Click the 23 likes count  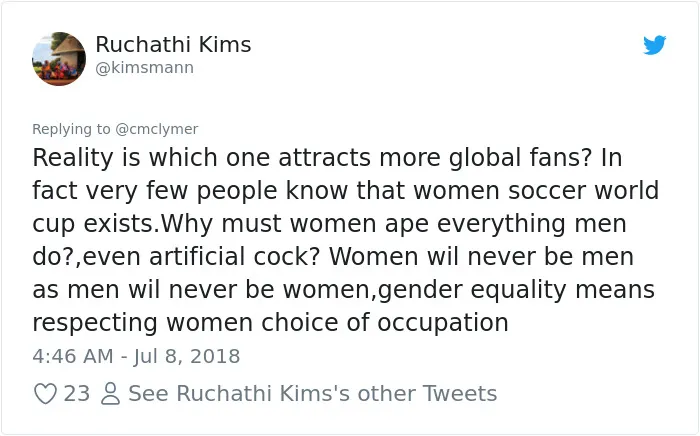77,394
